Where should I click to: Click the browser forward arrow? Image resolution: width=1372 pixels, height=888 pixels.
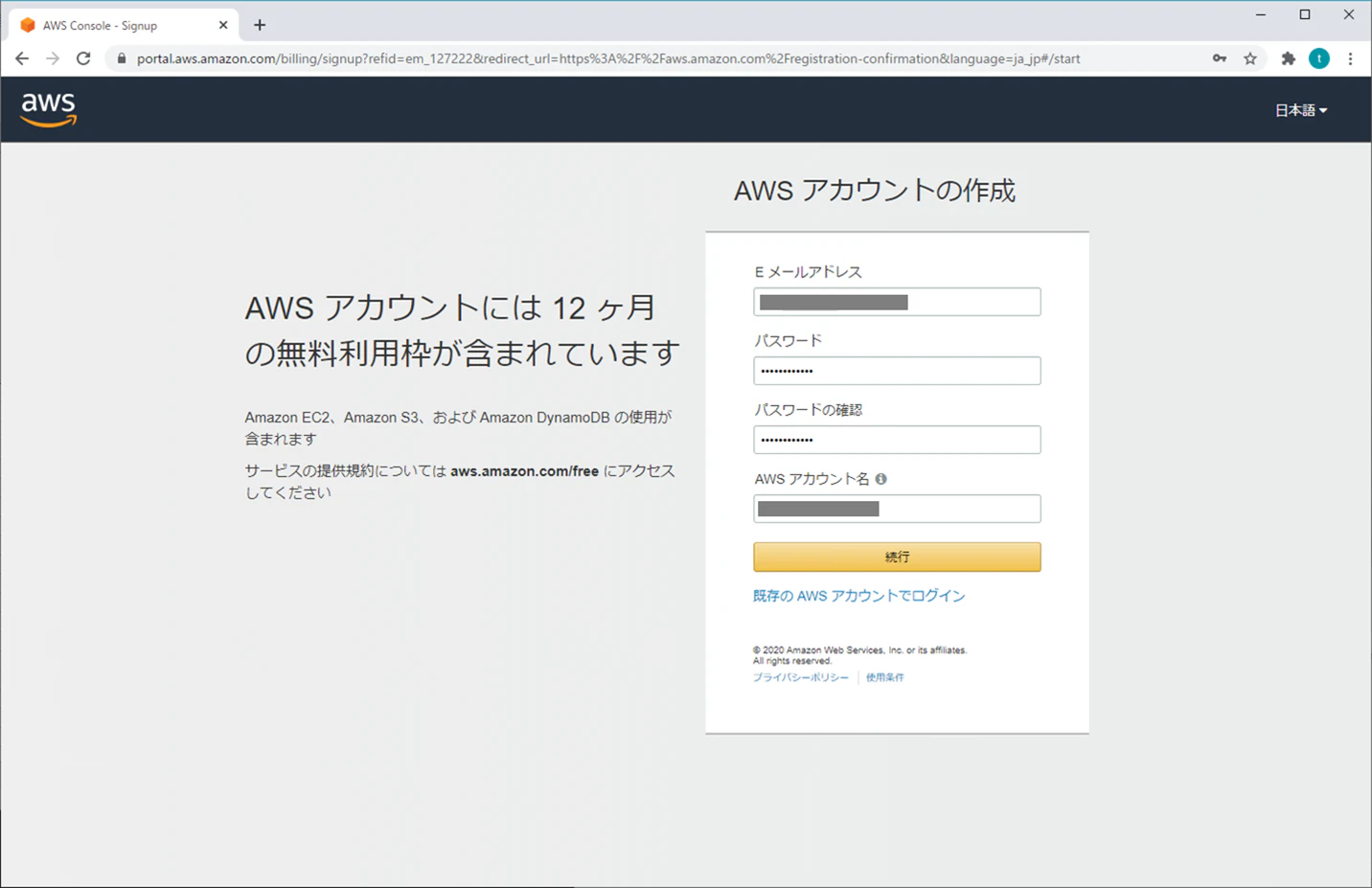[x=53, y=58]
